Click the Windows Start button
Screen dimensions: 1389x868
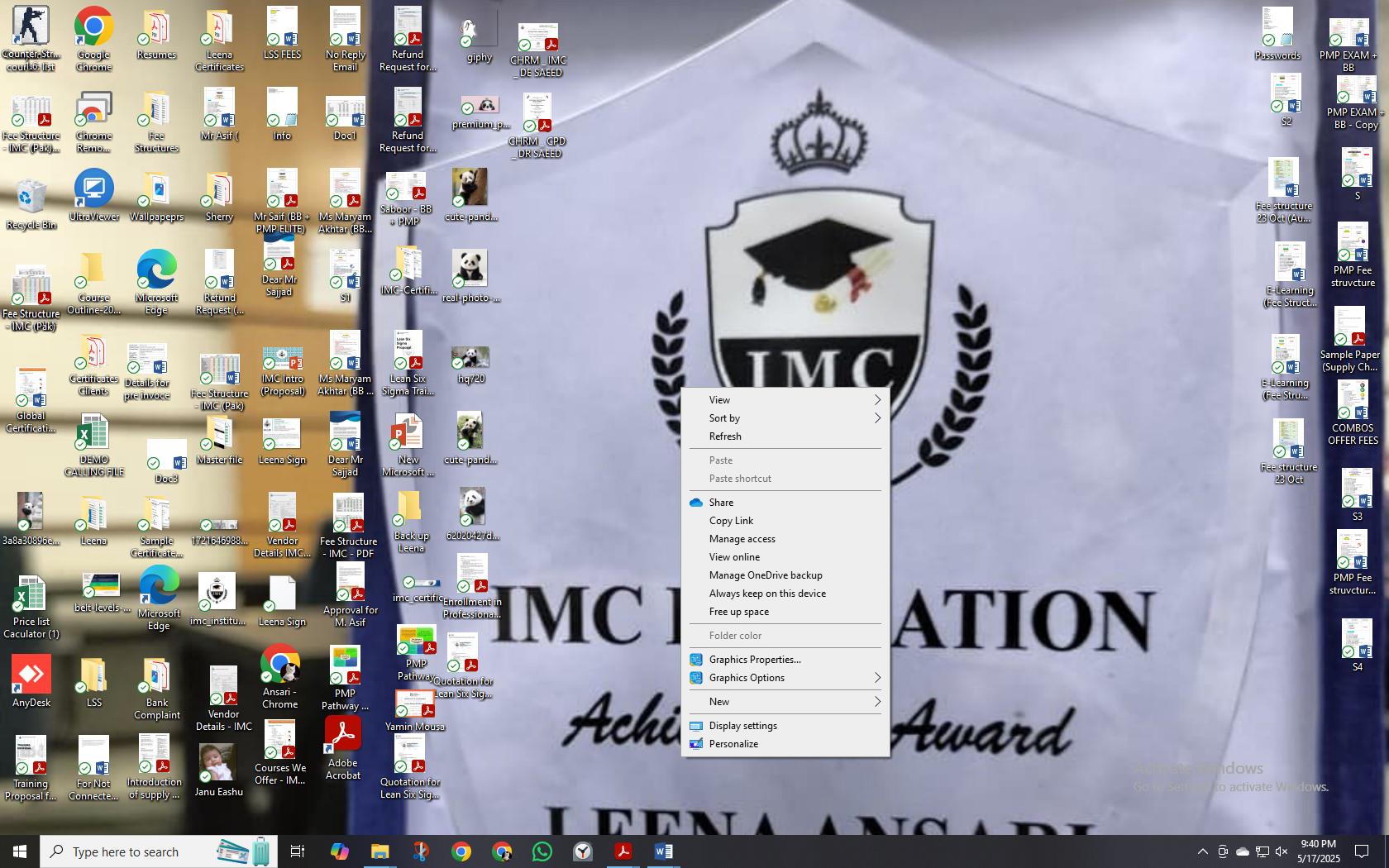20,851
